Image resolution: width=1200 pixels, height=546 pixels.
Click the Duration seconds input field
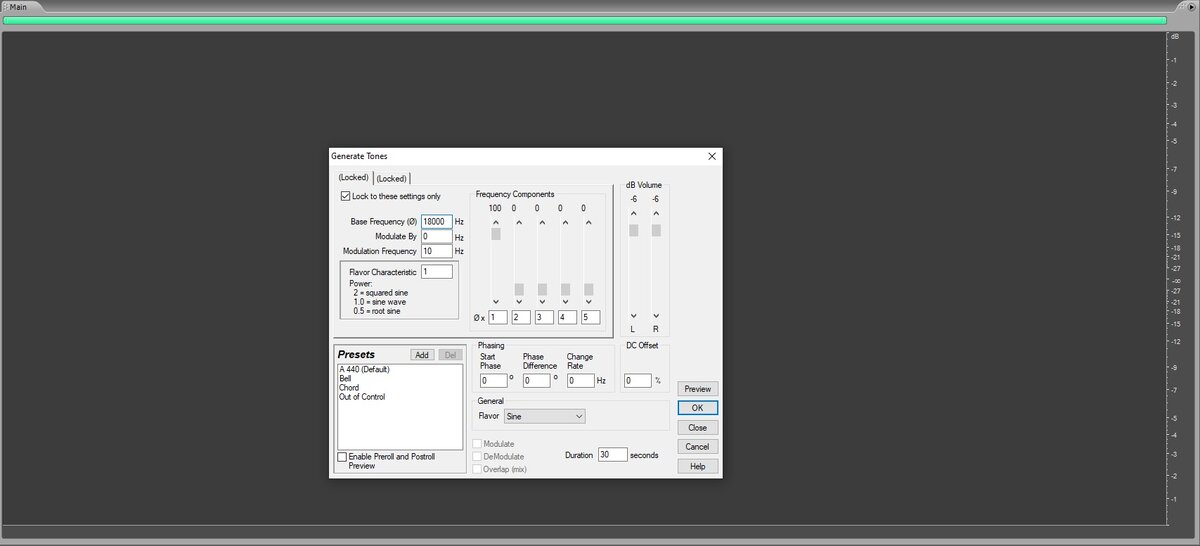[x=612, y=455]
